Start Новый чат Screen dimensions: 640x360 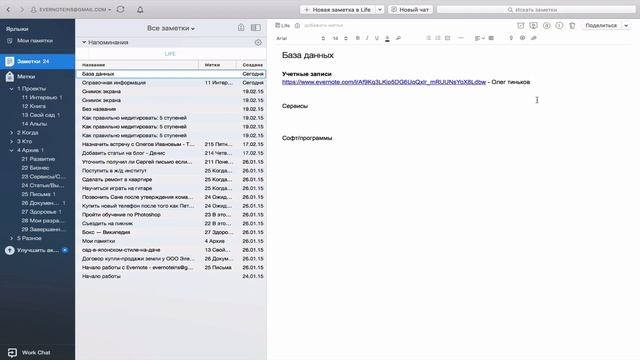[x=410, y=9]
